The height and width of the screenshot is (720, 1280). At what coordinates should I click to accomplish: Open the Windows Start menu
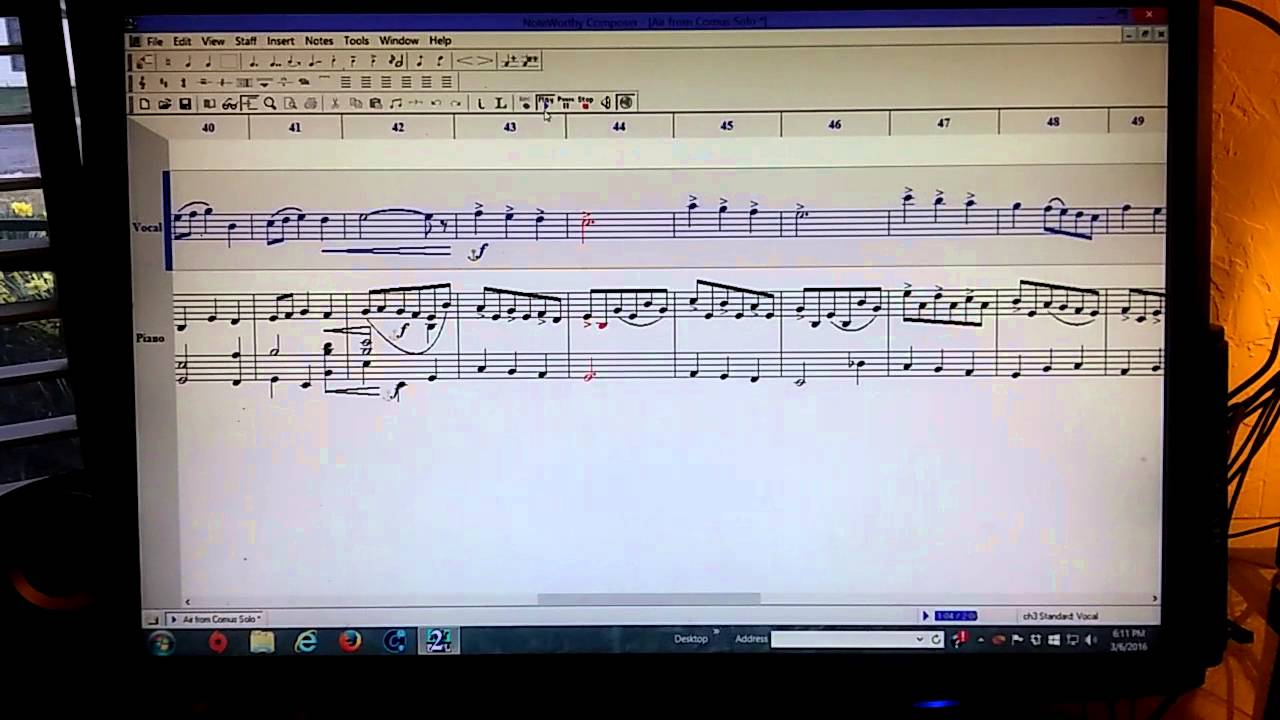[x=162, y=642]
